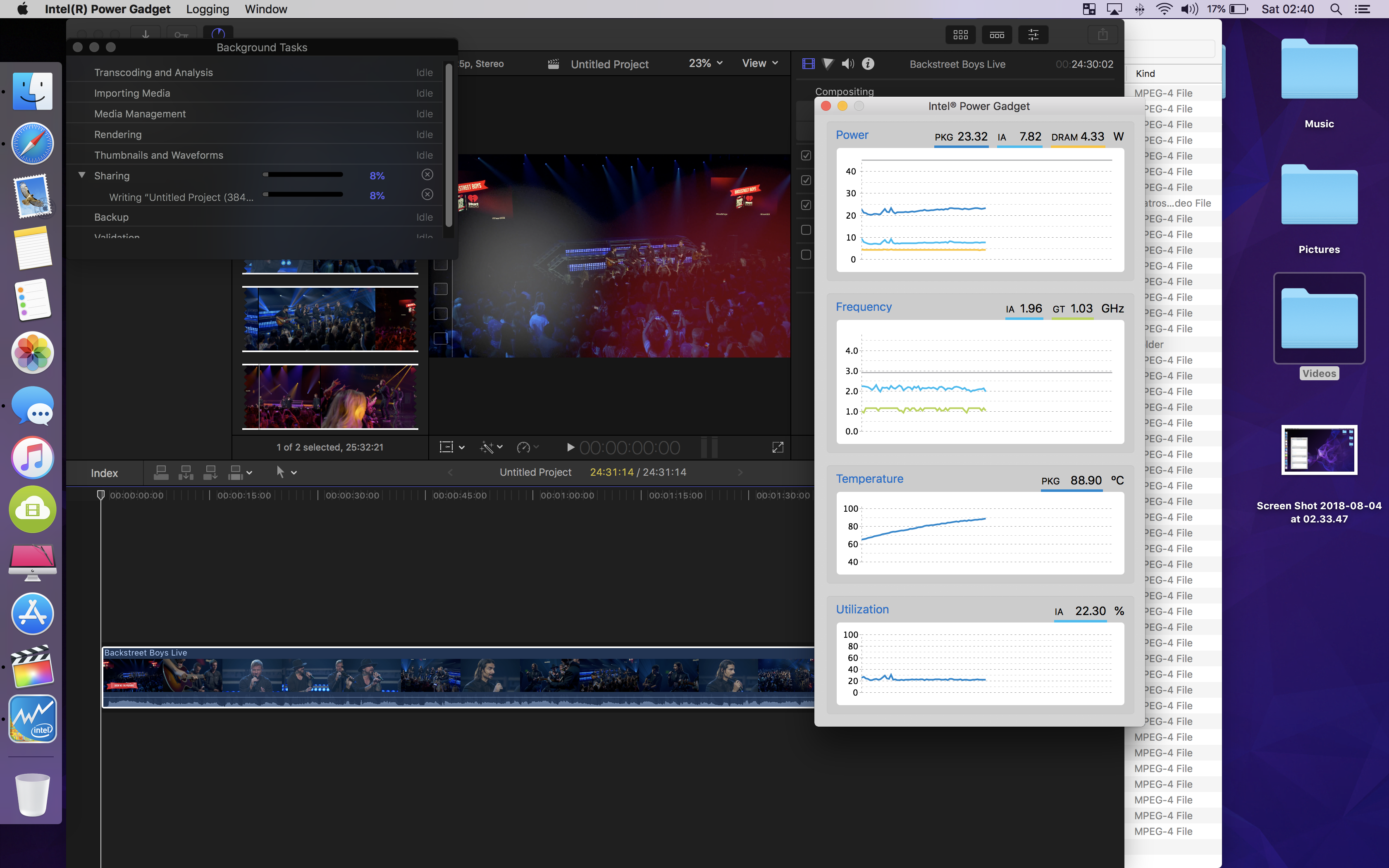The image size is (1389, 868).
Task: Open the select tool arrow dropdown
Action: click(286, 472)
